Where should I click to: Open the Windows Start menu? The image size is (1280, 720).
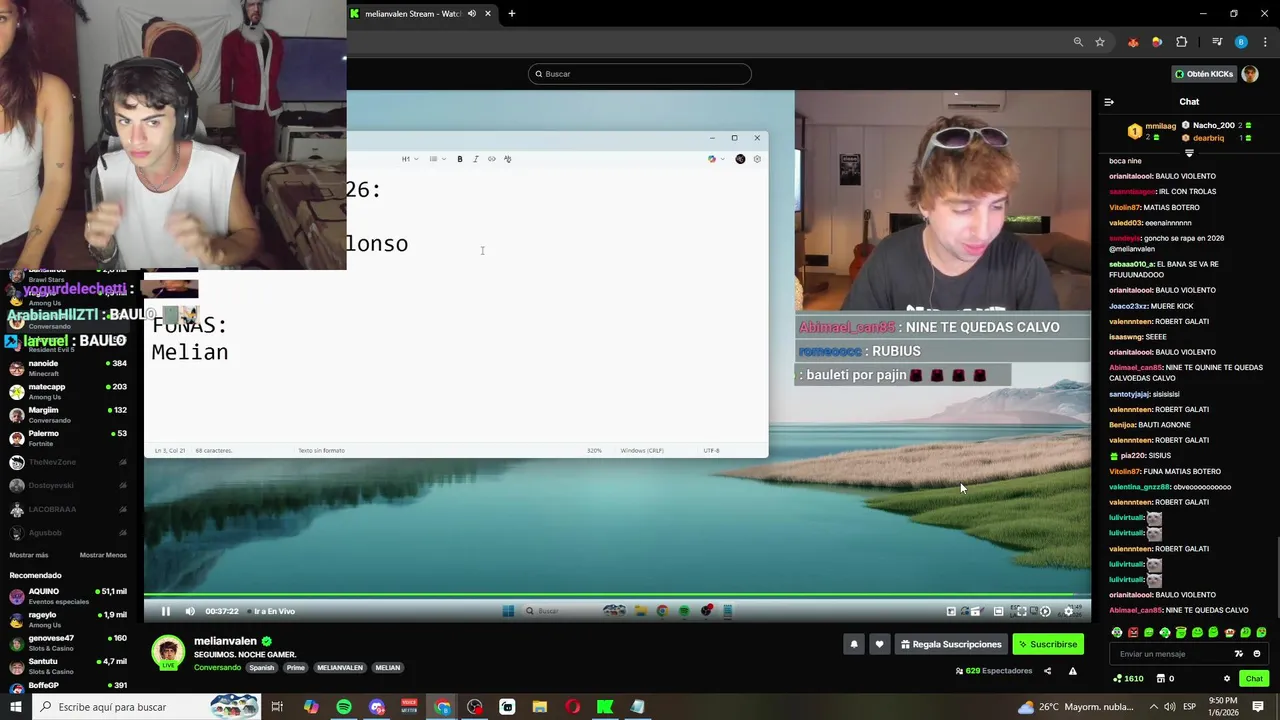(15, 707)
